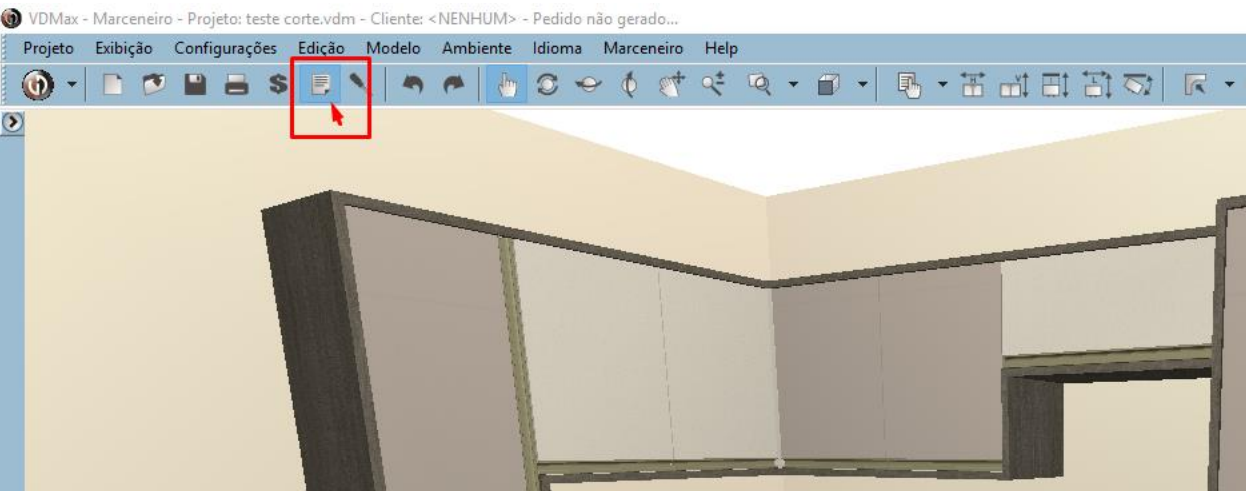Click the rotate module tilted icon
Screen dimensions: 1246x491
click(x=1137, y=87)
